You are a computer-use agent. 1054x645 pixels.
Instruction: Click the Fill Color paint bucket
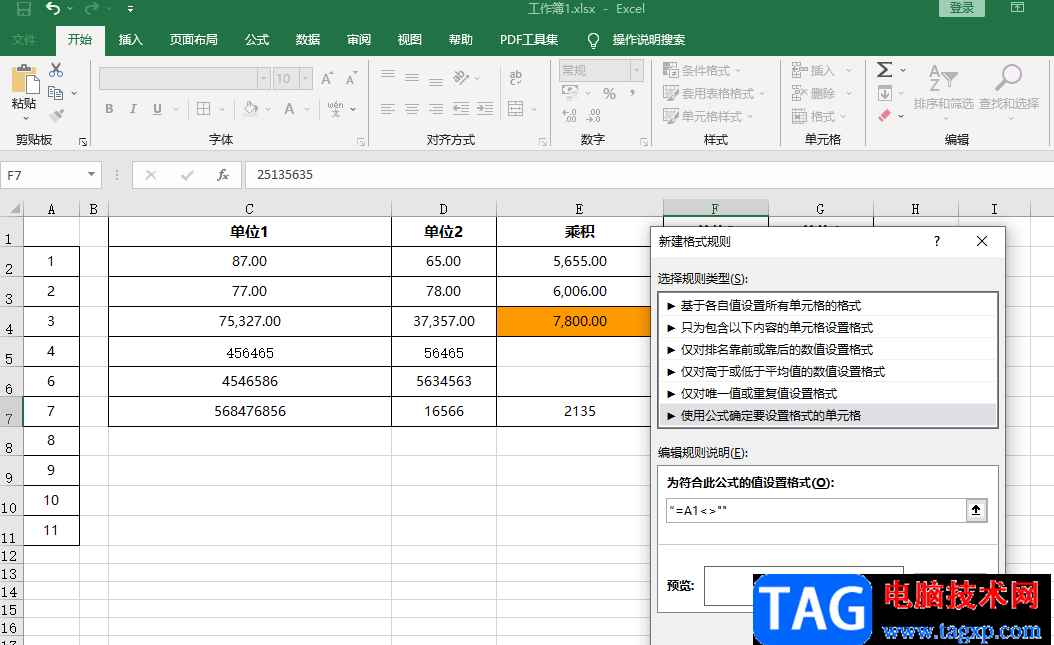250,109
